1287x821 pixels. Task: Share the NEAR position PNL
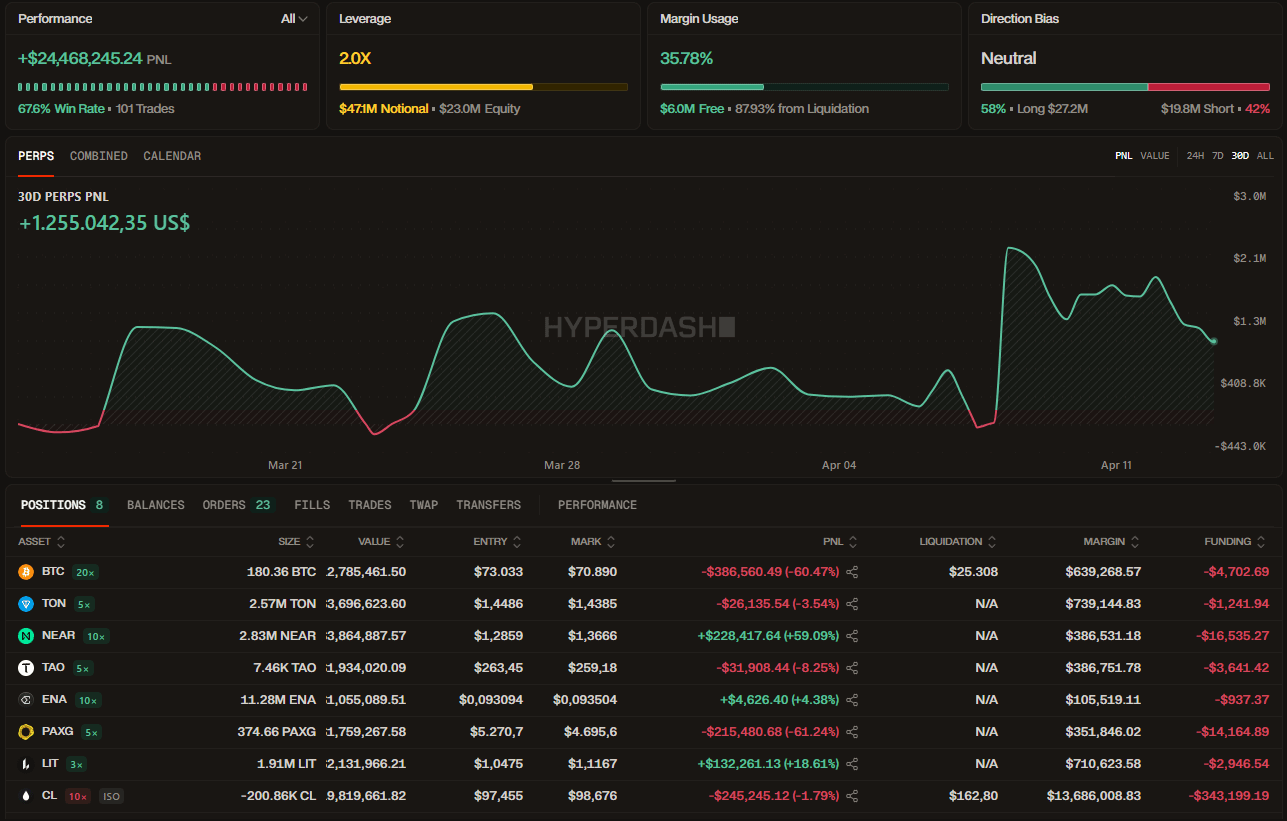pos(852,636)
